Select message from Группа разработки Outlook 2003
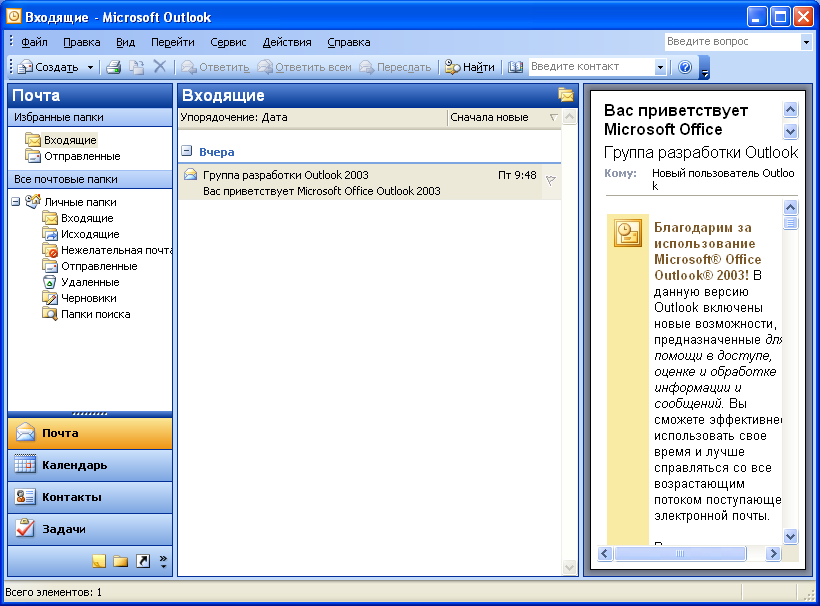This screenshot has width=820, height=606. pos(370,182)
